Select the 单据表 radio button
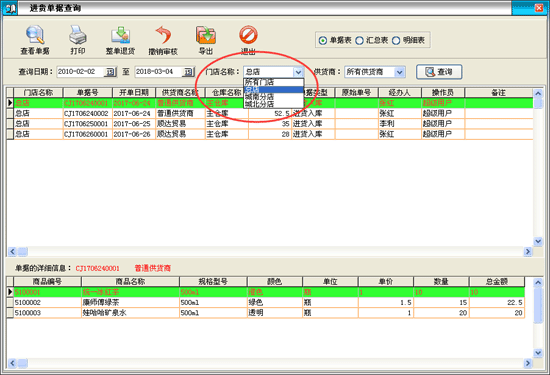550x375 pixels. 323,40
